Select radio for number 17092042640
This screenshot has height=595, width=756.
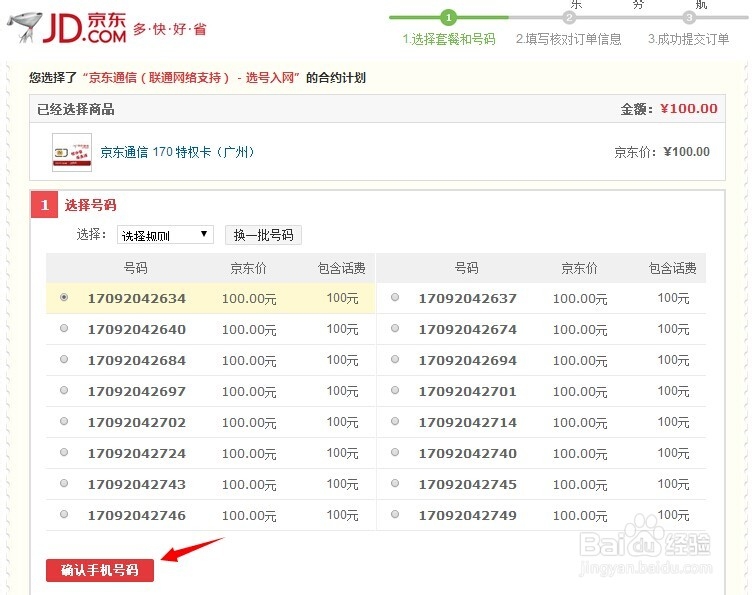point(64,328)
